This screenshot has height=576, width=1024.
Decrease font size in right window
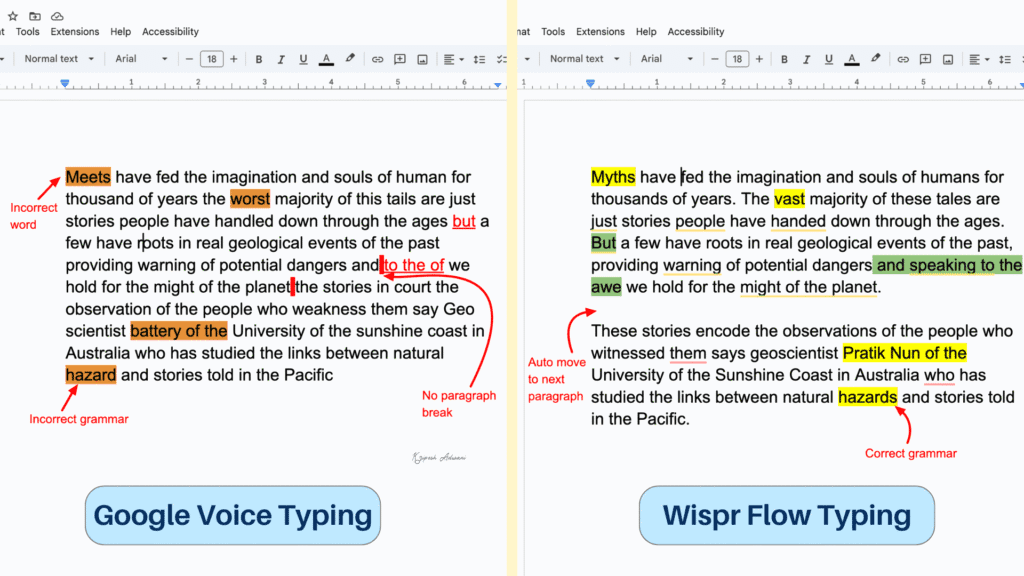[714, 59]
